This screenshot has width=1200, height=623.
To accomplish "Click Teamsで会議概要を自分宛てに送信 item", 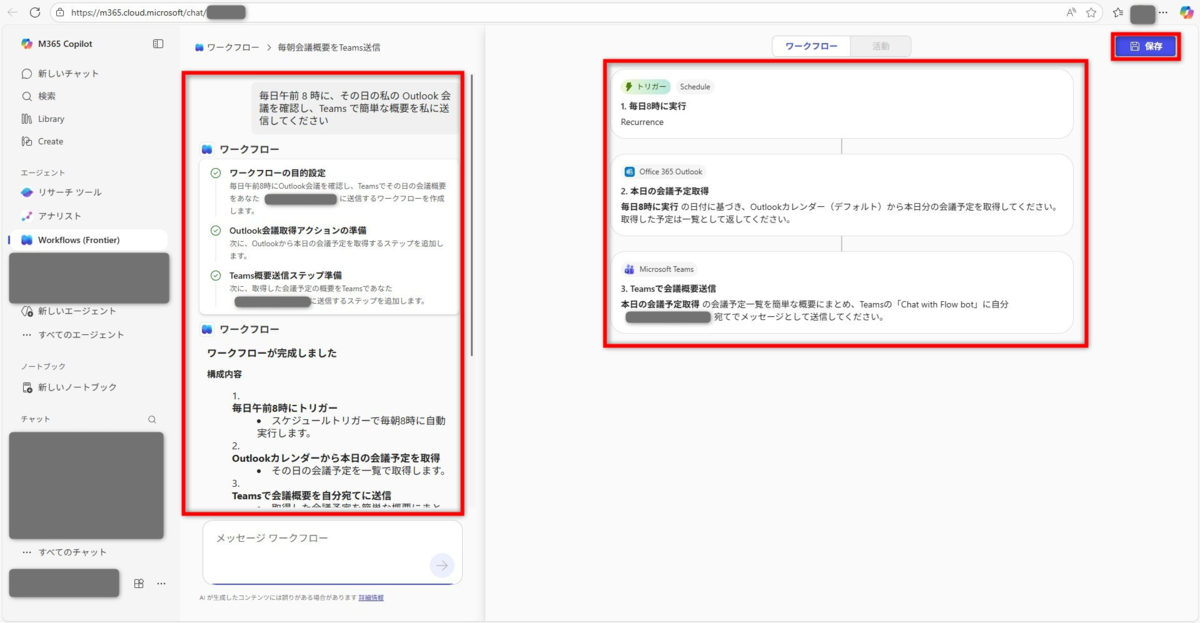I will point(311,495).
